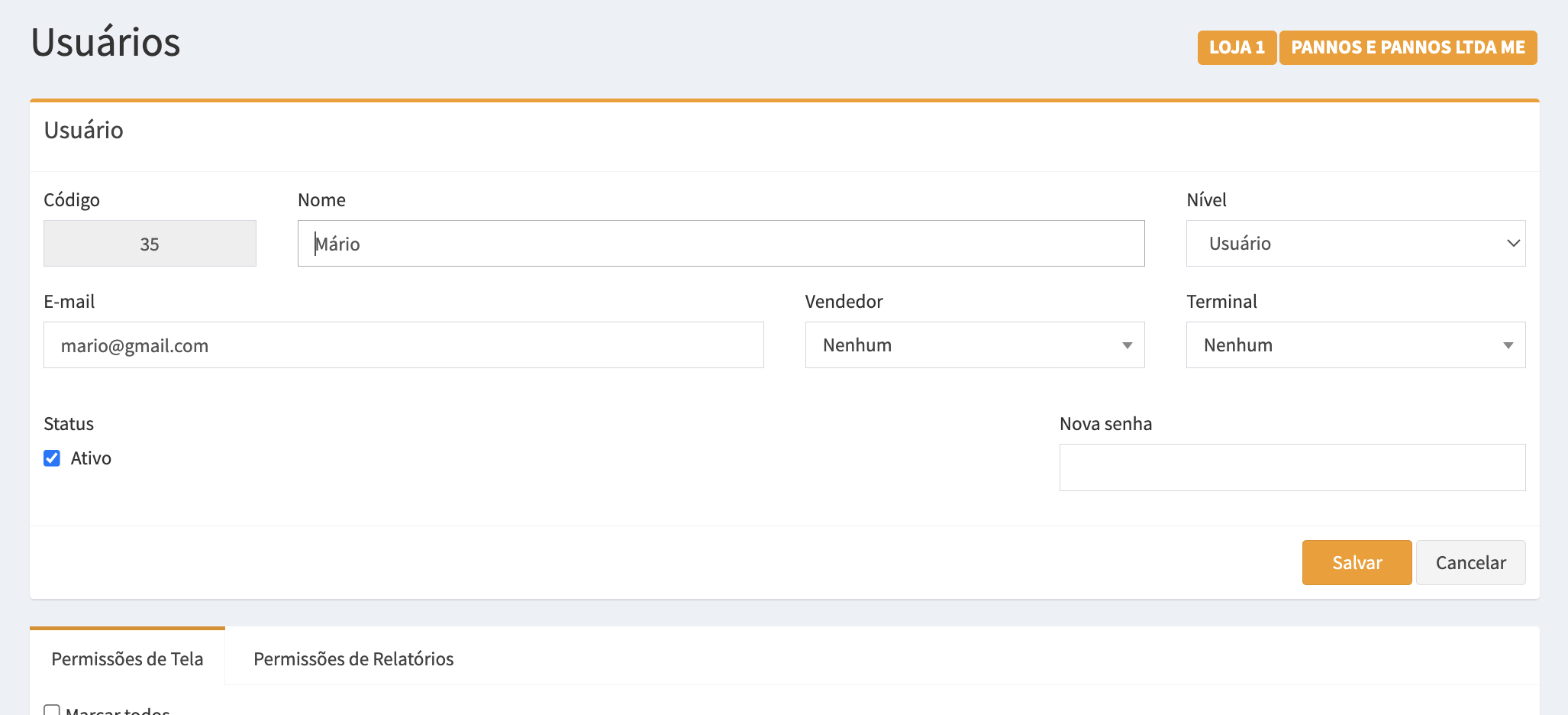Focus the Nome field containing Mário
This screenshot has height=715, width=1568.
pyautogui.click(x=720, y=244)
